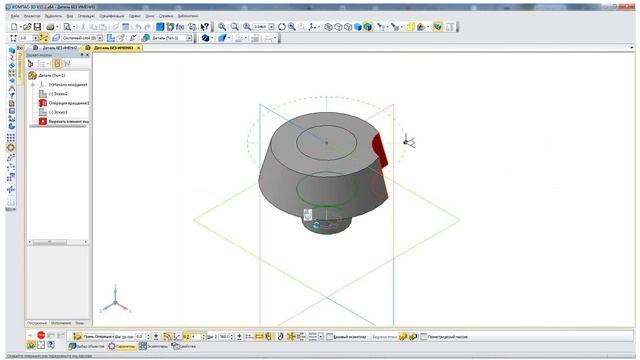Open the Операции menu
This screenshot has width=640, height=360.
point(86,16)
